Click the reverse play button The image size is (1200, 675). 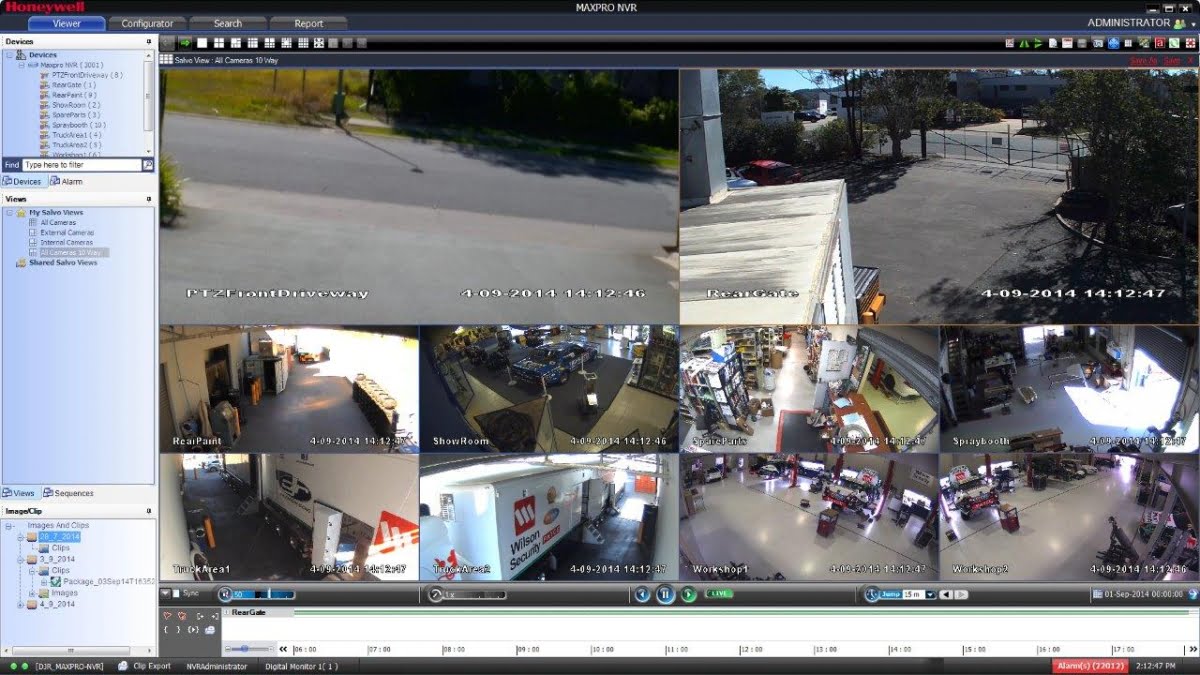[642, 595]
